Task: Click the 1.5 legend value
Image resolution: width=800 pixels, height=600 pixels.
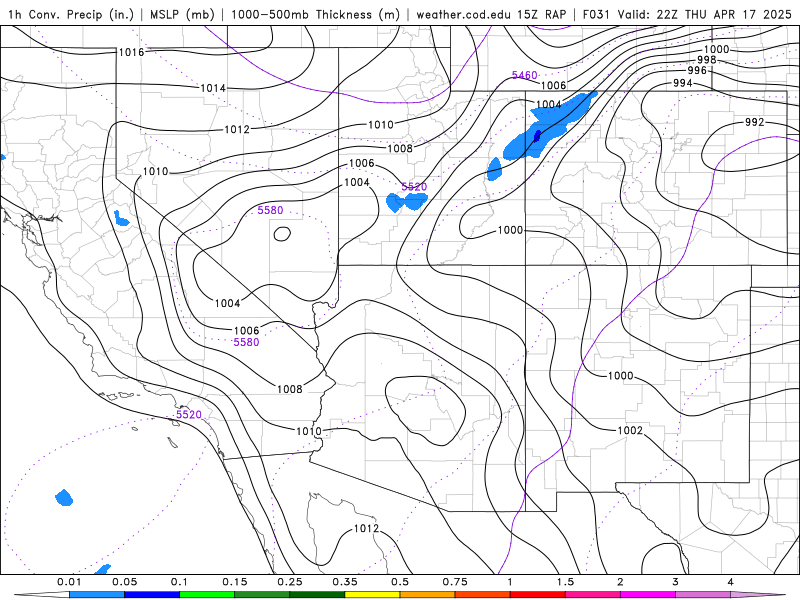Action: (x=565, y=582)
